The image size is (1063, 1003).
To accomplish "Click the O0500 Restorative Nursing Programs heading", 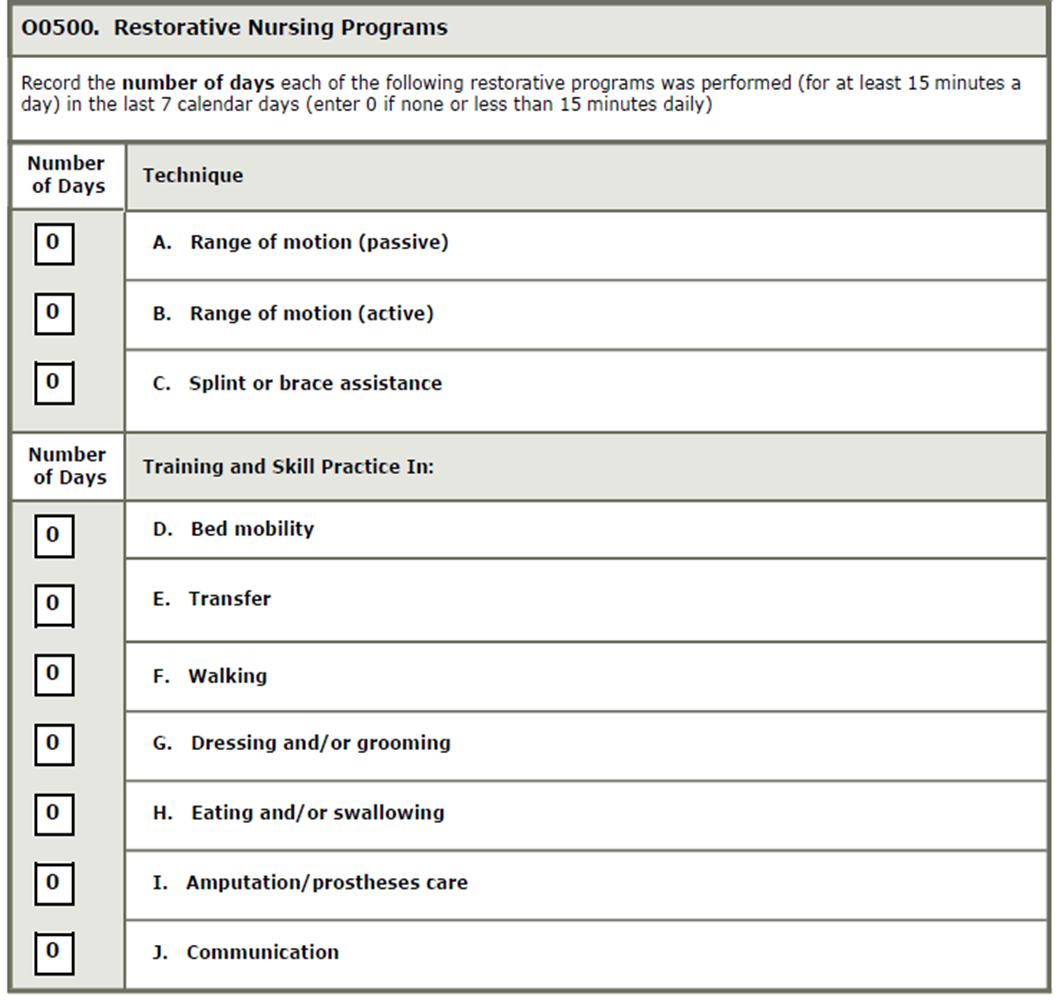I will 234,28.
